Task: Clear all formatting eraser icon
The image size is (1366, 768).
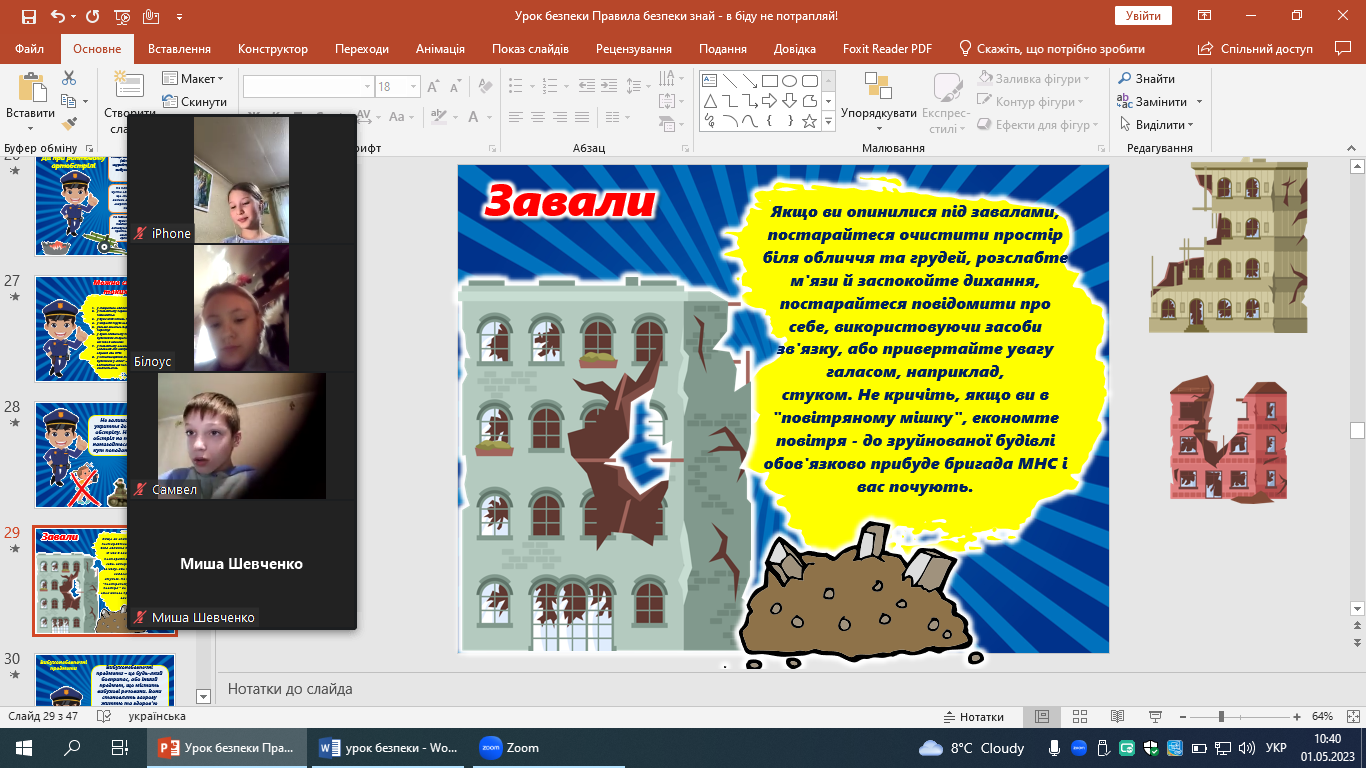Action: [x=486, y=87]
